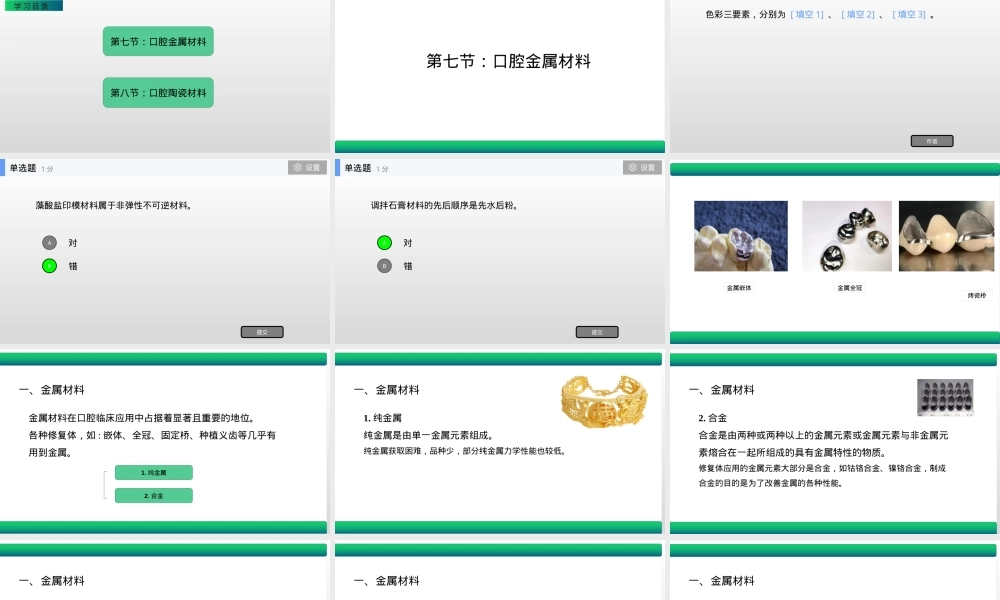The height and width of the screenshot is (600, 1000).
Task: Open the 第七节:口腔金属材料 green button
Action: coord(158,41)
